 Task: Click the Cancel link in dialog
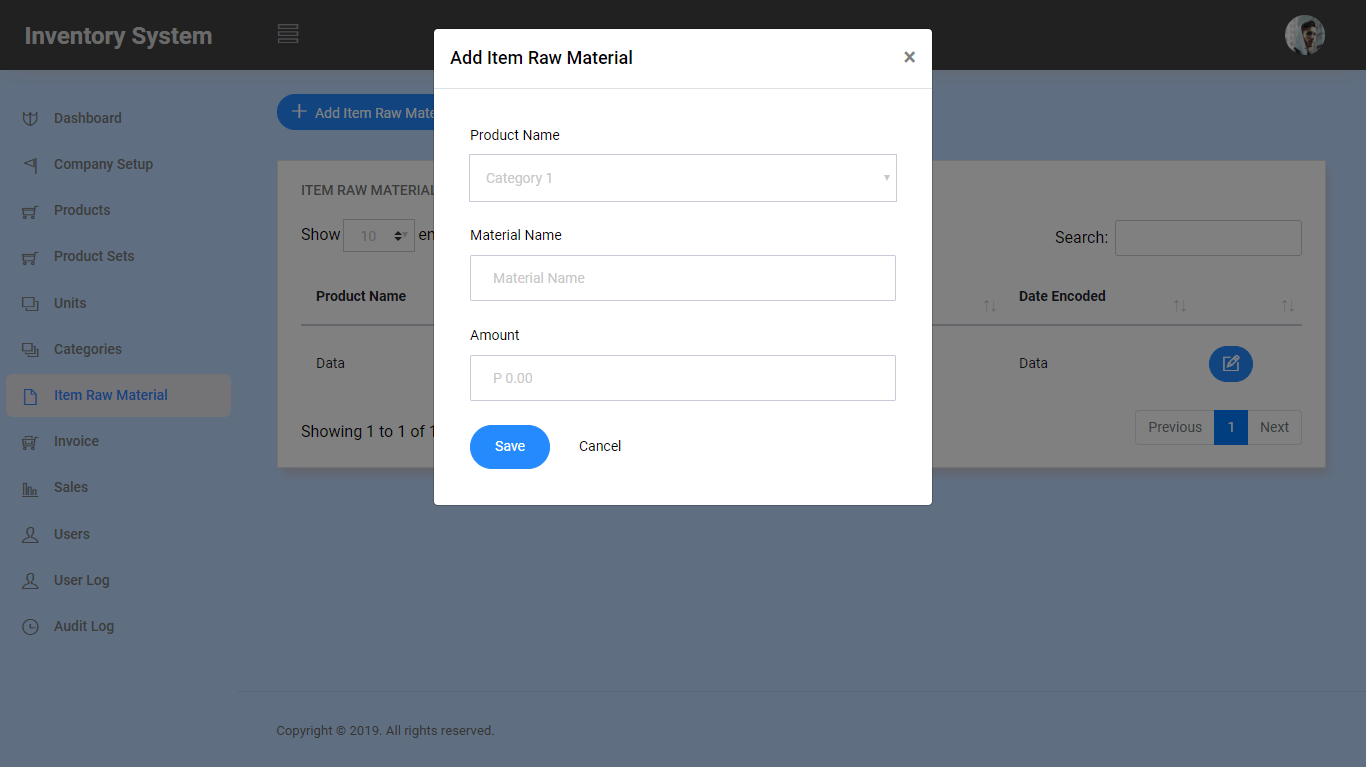point(600,446)
